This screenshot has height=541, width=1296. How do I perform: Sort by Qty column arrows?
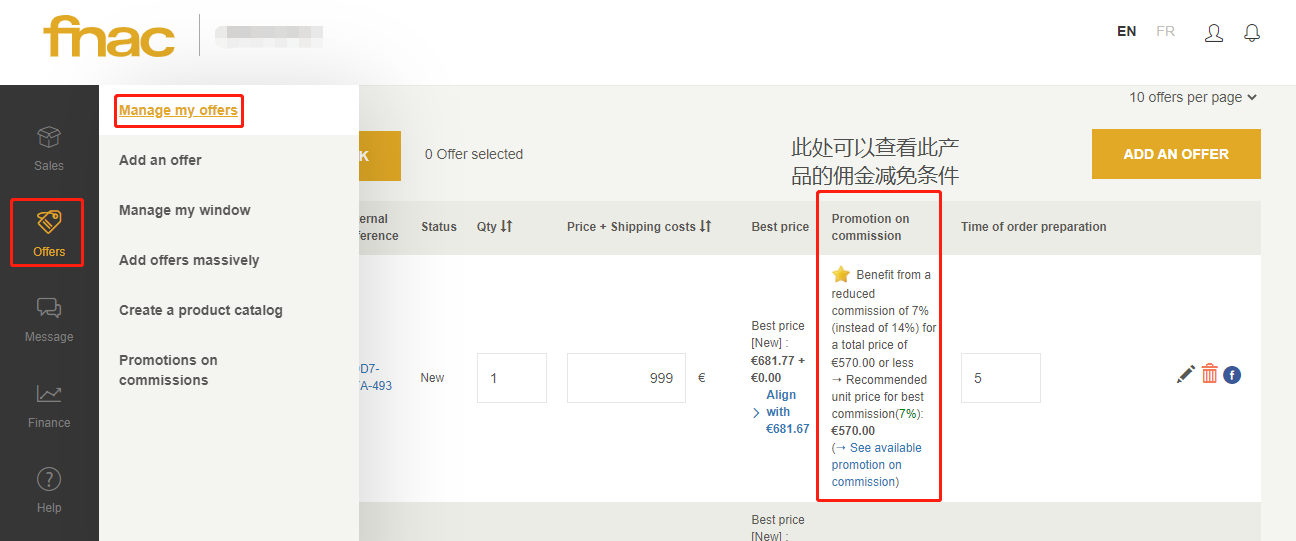click(x=507, y=227)
